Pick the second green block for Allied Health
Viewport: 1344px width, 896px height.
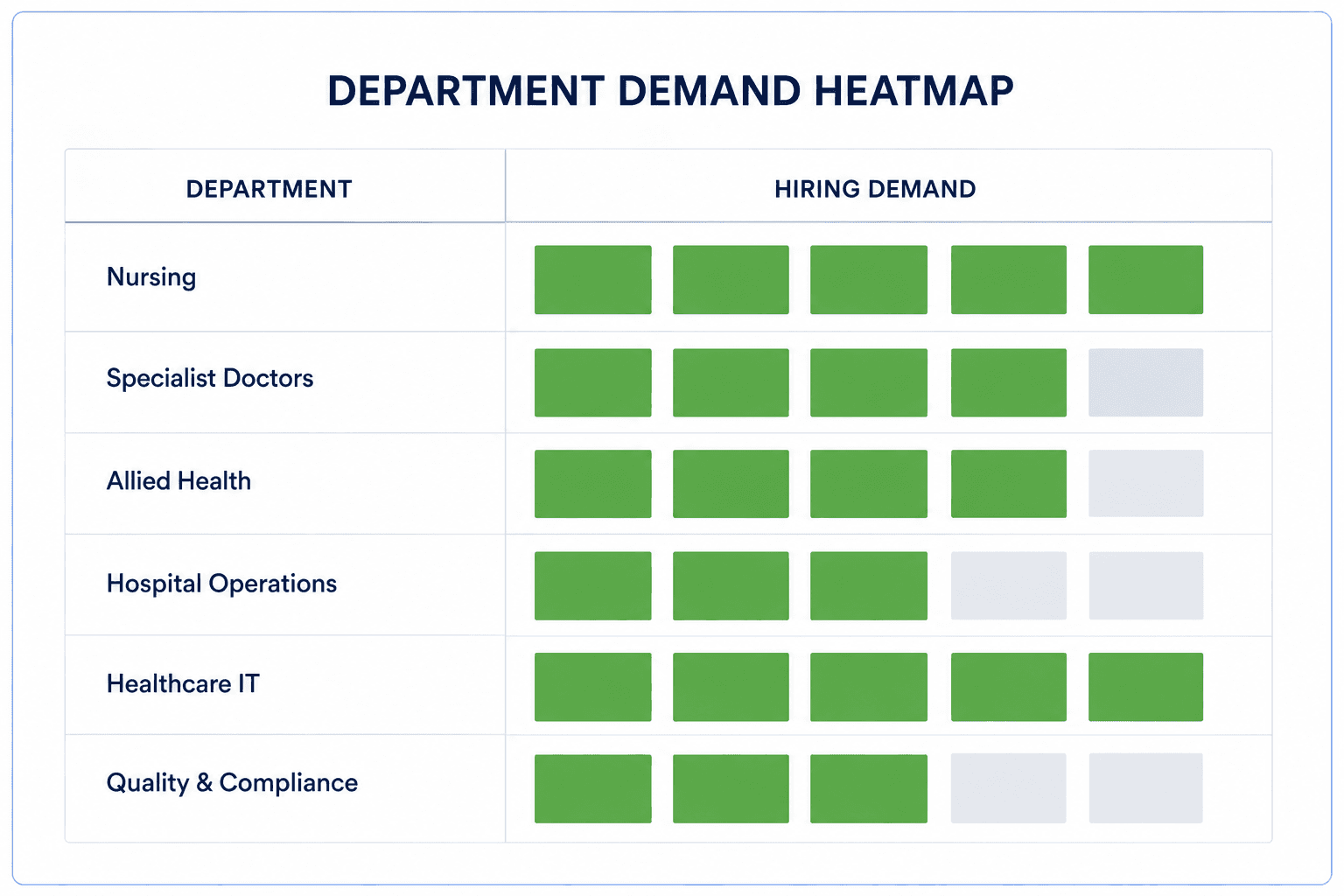coord(731,484)
